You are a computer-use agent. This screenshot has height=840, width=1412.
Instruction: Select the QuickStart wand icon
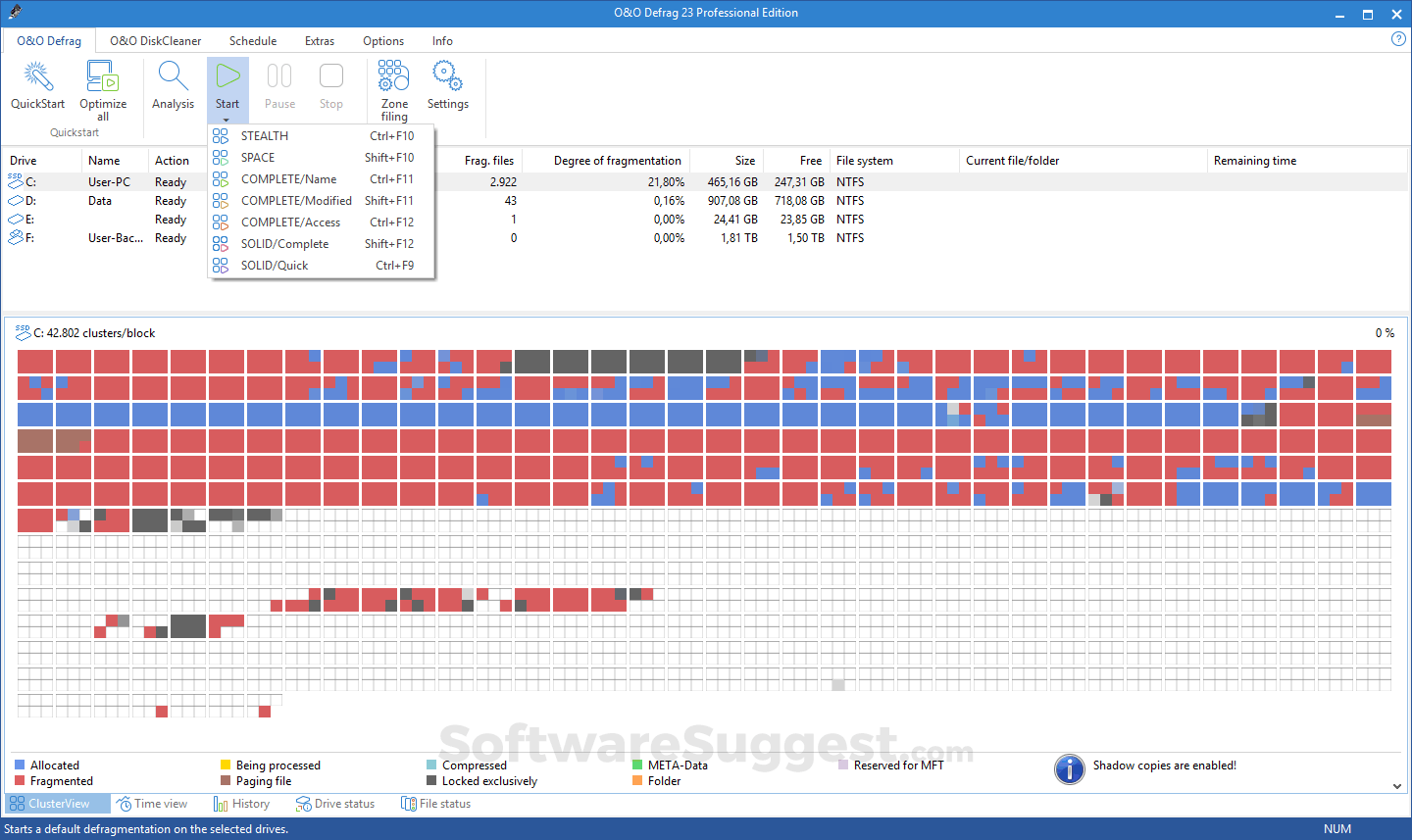36,75
